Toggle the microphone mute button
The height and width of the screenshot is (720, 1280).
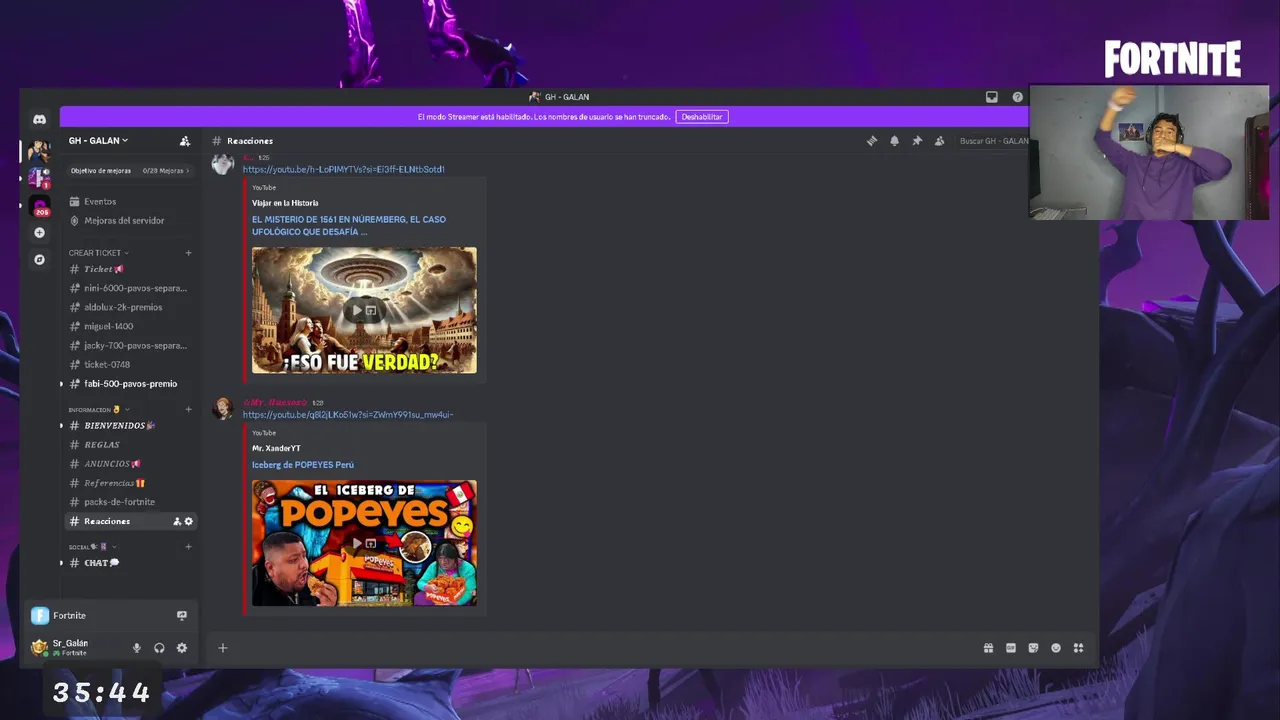coord(137,648)
